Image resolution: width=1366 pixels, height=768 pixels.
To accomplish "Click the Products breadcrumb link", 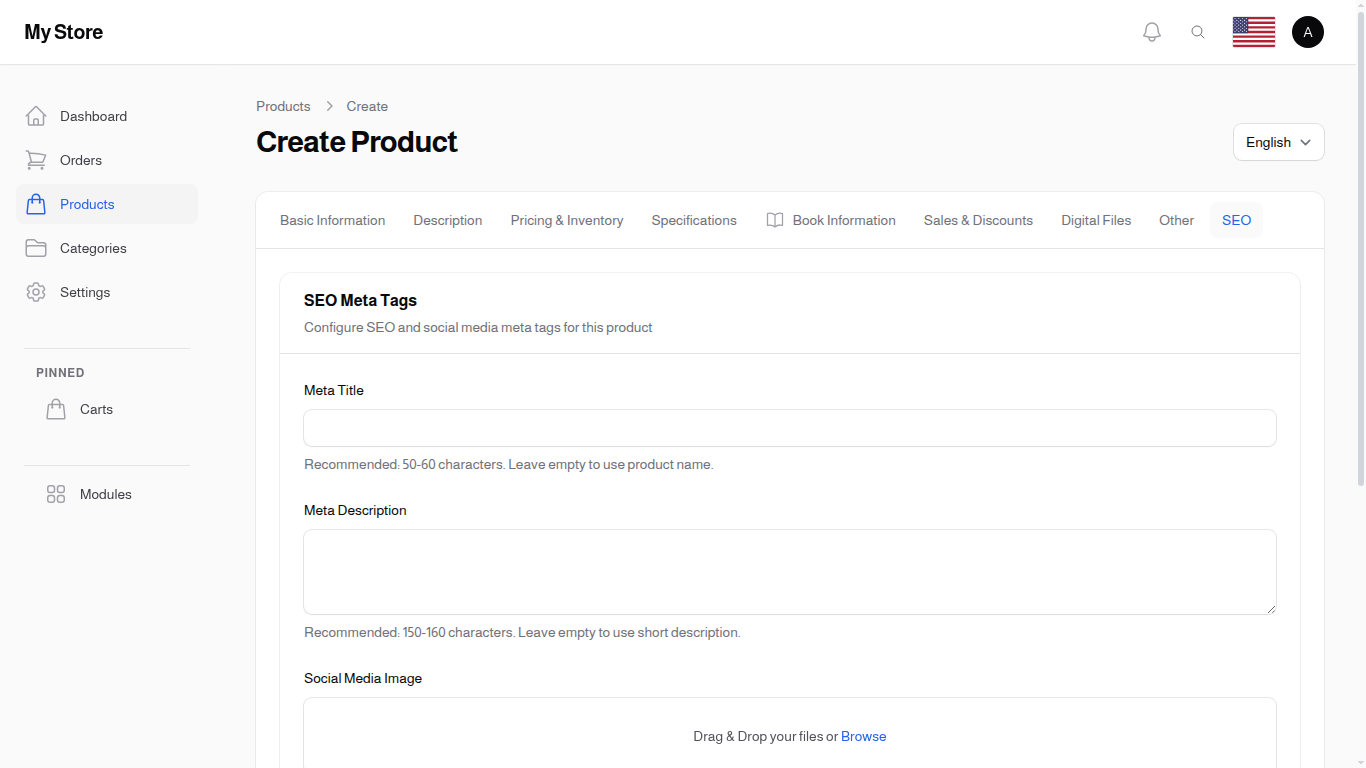I will point(283,106).
